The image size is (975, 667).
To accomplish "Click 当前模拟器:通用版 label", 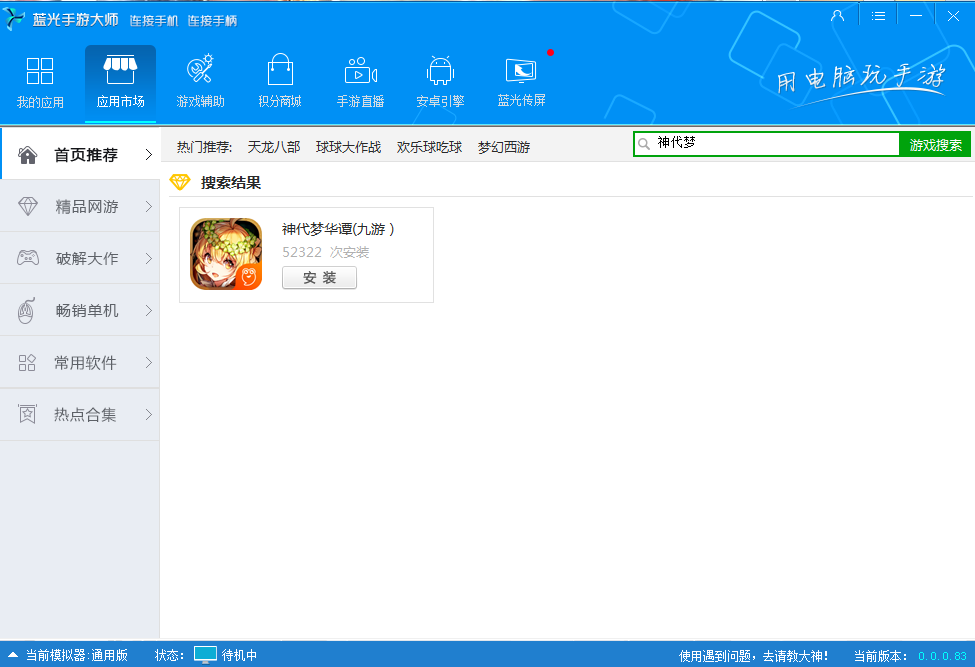I will (x=76, y=655).
